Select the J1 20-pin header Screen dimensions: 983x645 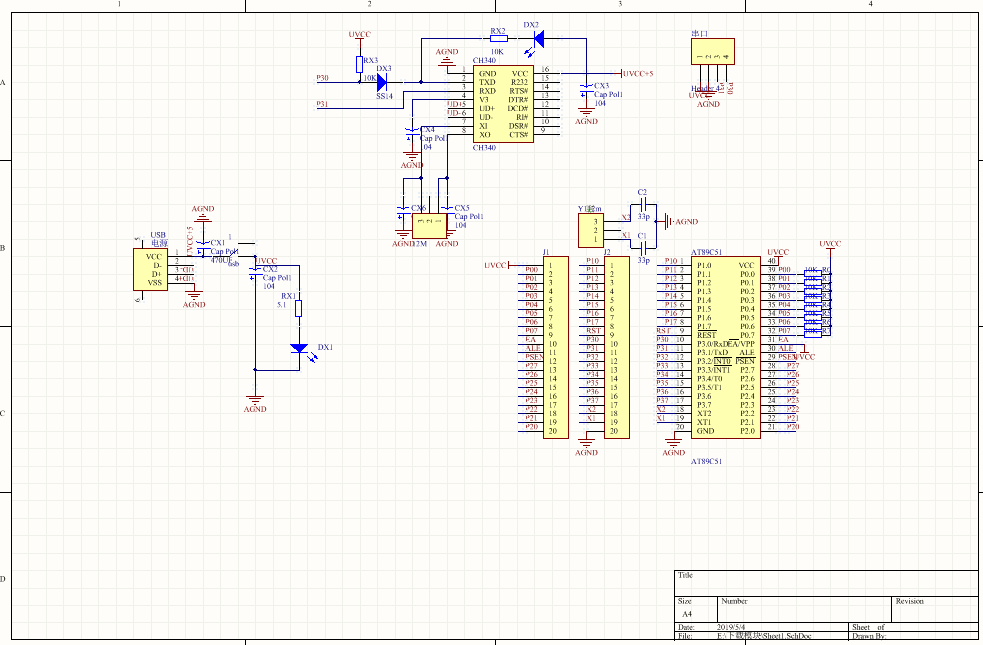[555, 347]
